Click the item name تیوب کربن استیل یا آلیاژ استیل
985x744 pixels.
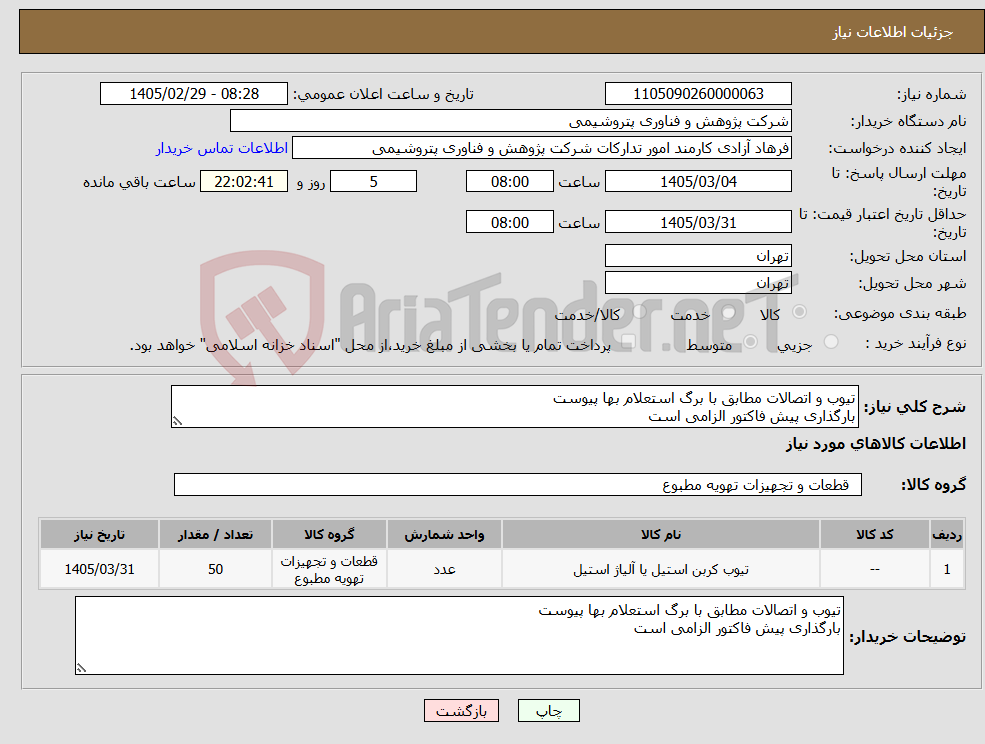[x=660, y=569]
